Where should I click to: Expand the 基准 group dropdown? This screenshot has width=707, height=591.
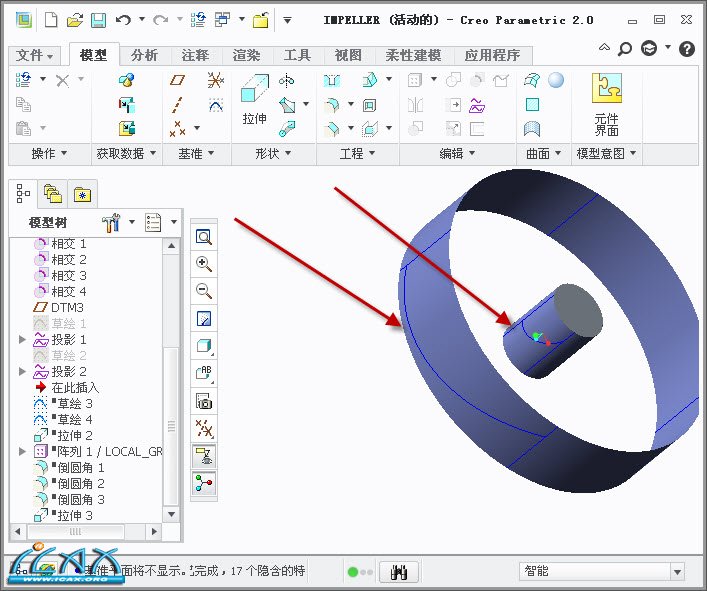pos(196,154)
